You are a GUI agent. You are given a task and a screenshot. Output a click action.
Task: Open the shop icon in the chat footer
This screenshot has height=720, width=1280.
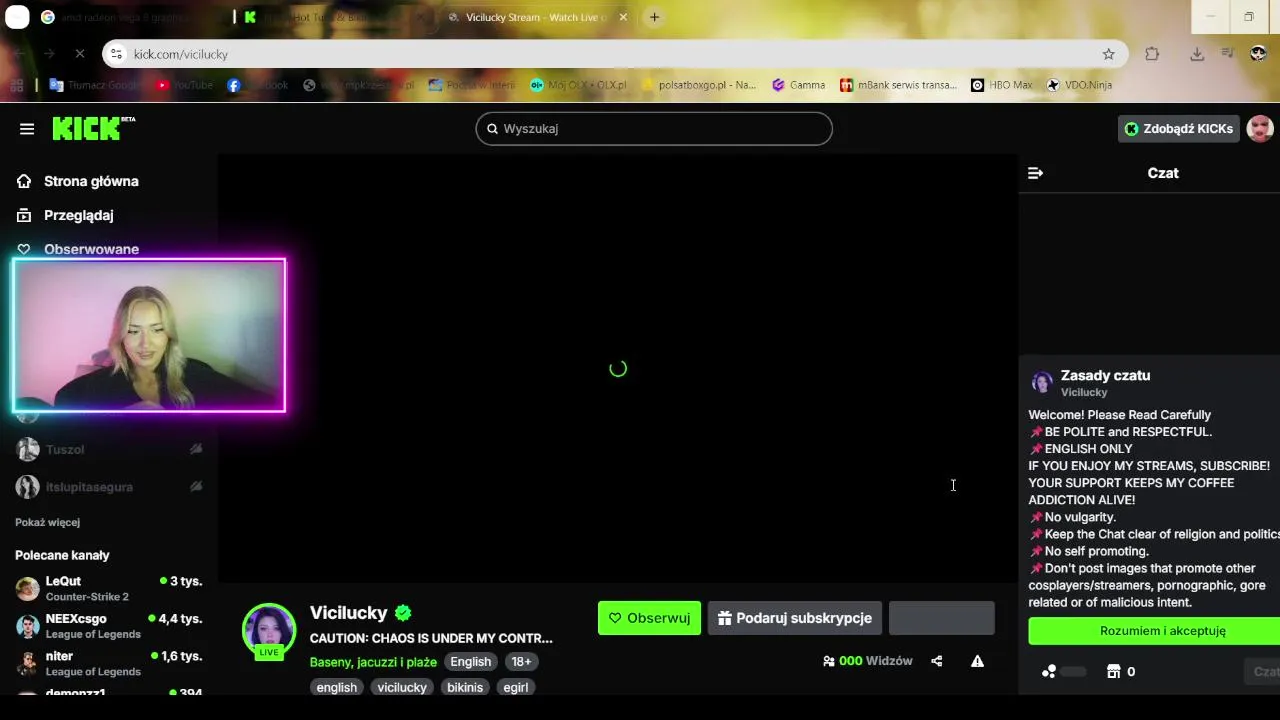[x=1113, y=672]
